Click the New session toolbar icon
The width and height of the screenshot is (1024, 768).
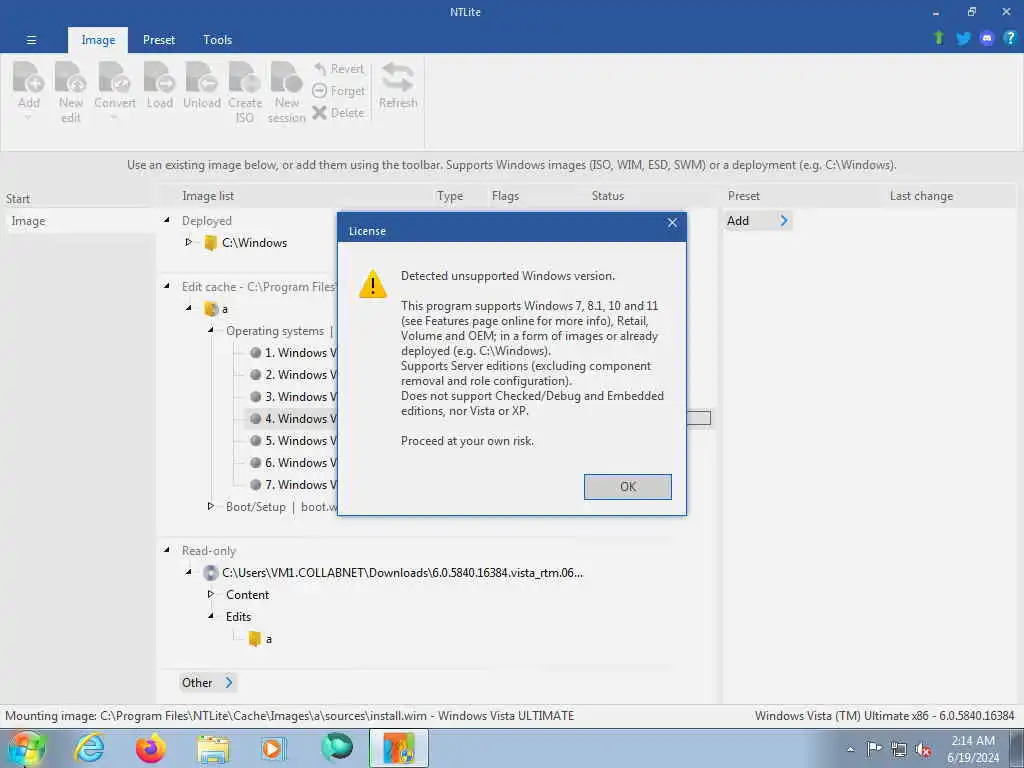pos(287,78)
